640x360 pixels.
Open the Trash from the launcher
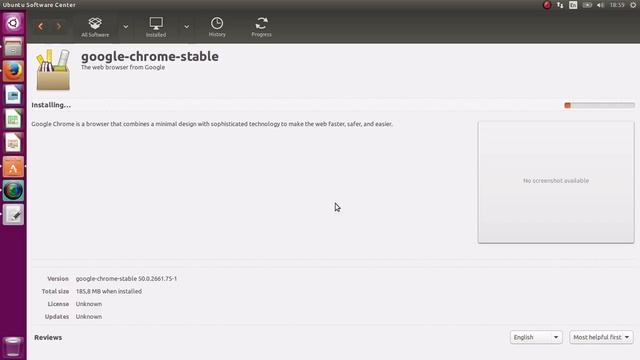13,347
